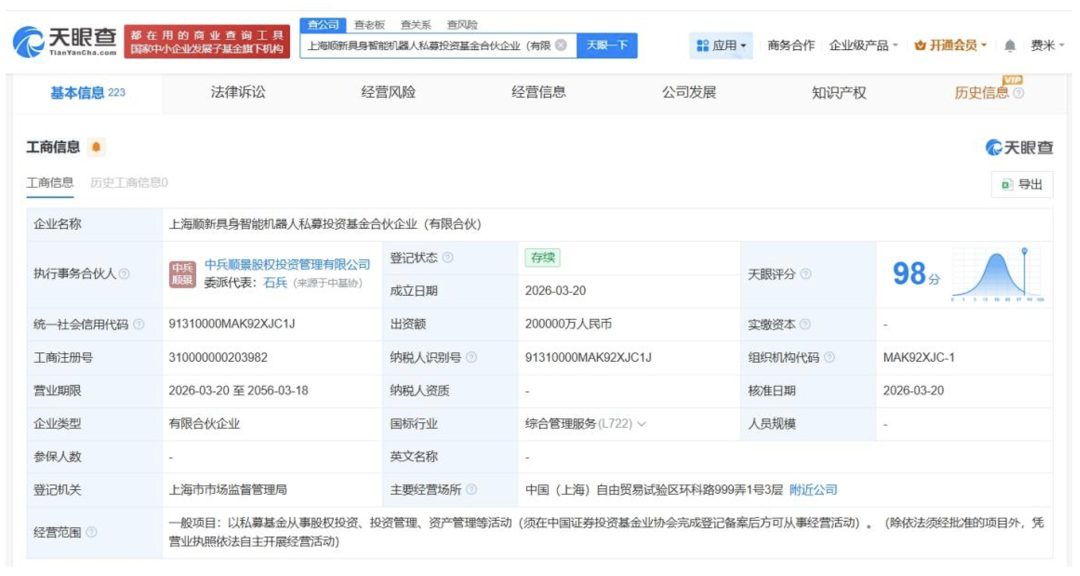This screenshot has width=1080, height=576.
Task: Click help icon next to 天眼评分
Action: (805, 274)
